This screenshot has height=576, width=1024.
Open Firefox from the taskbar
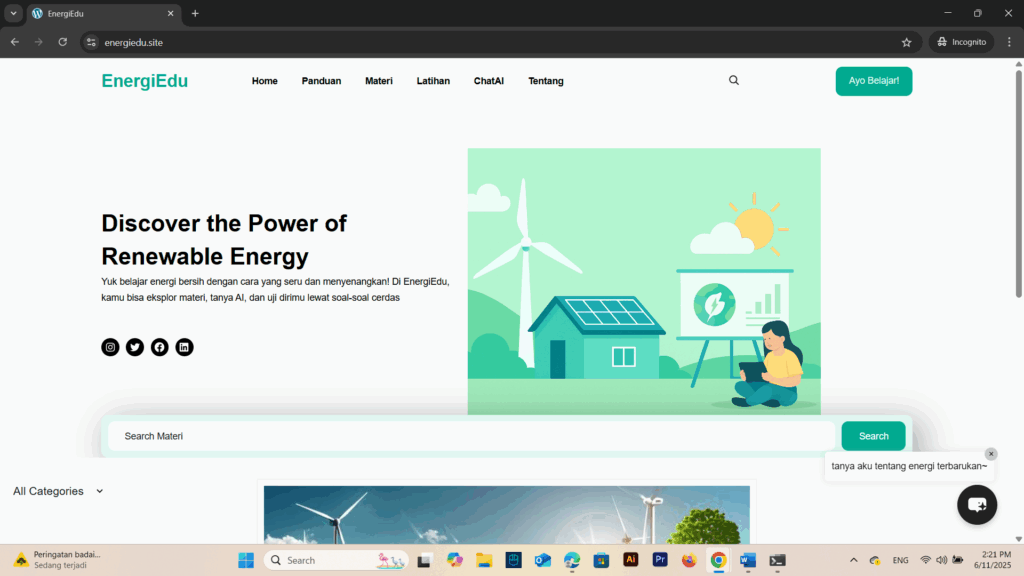click(689, 560)
